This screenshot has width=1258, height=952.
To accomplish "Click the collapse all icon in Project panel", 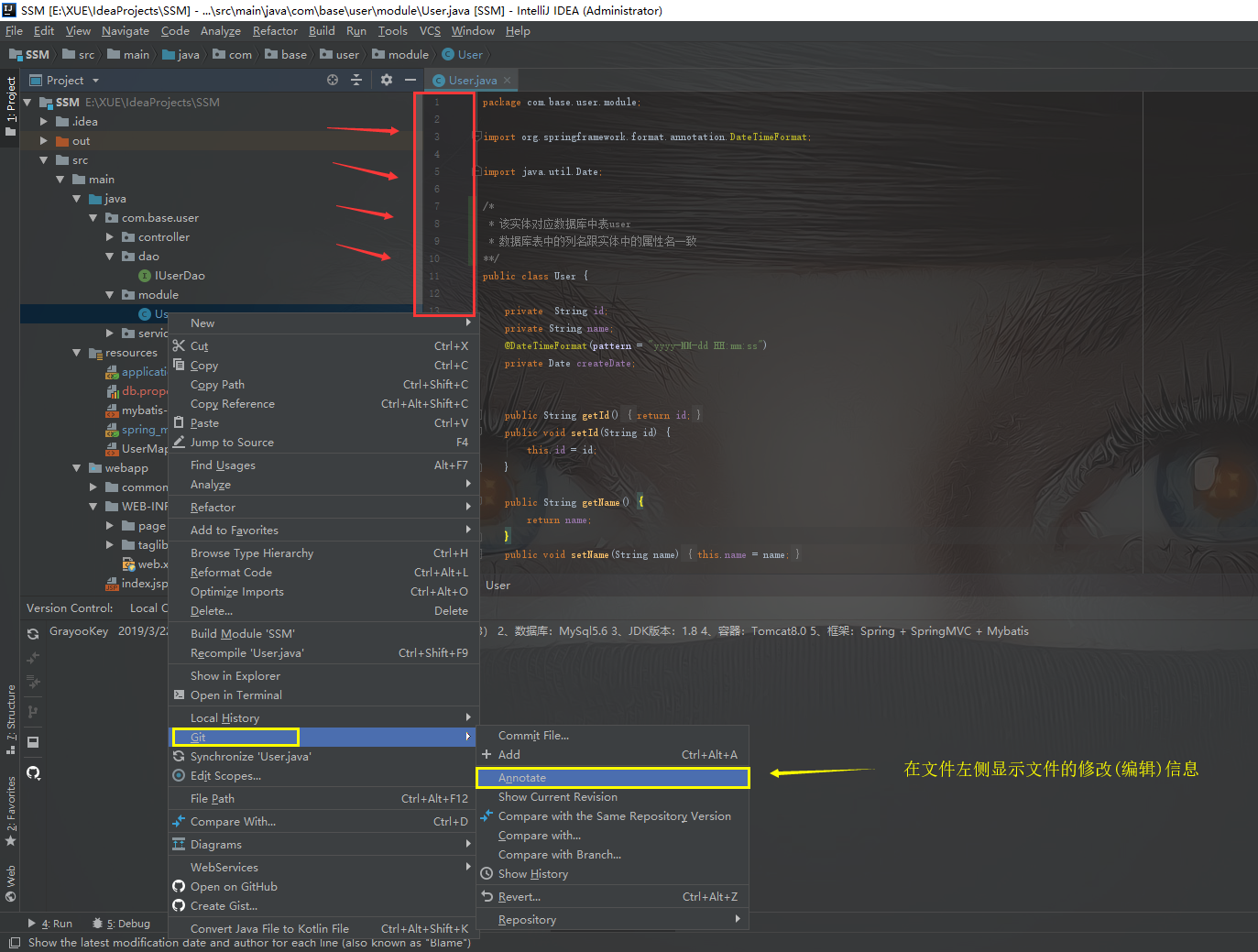I will (356, 80).
